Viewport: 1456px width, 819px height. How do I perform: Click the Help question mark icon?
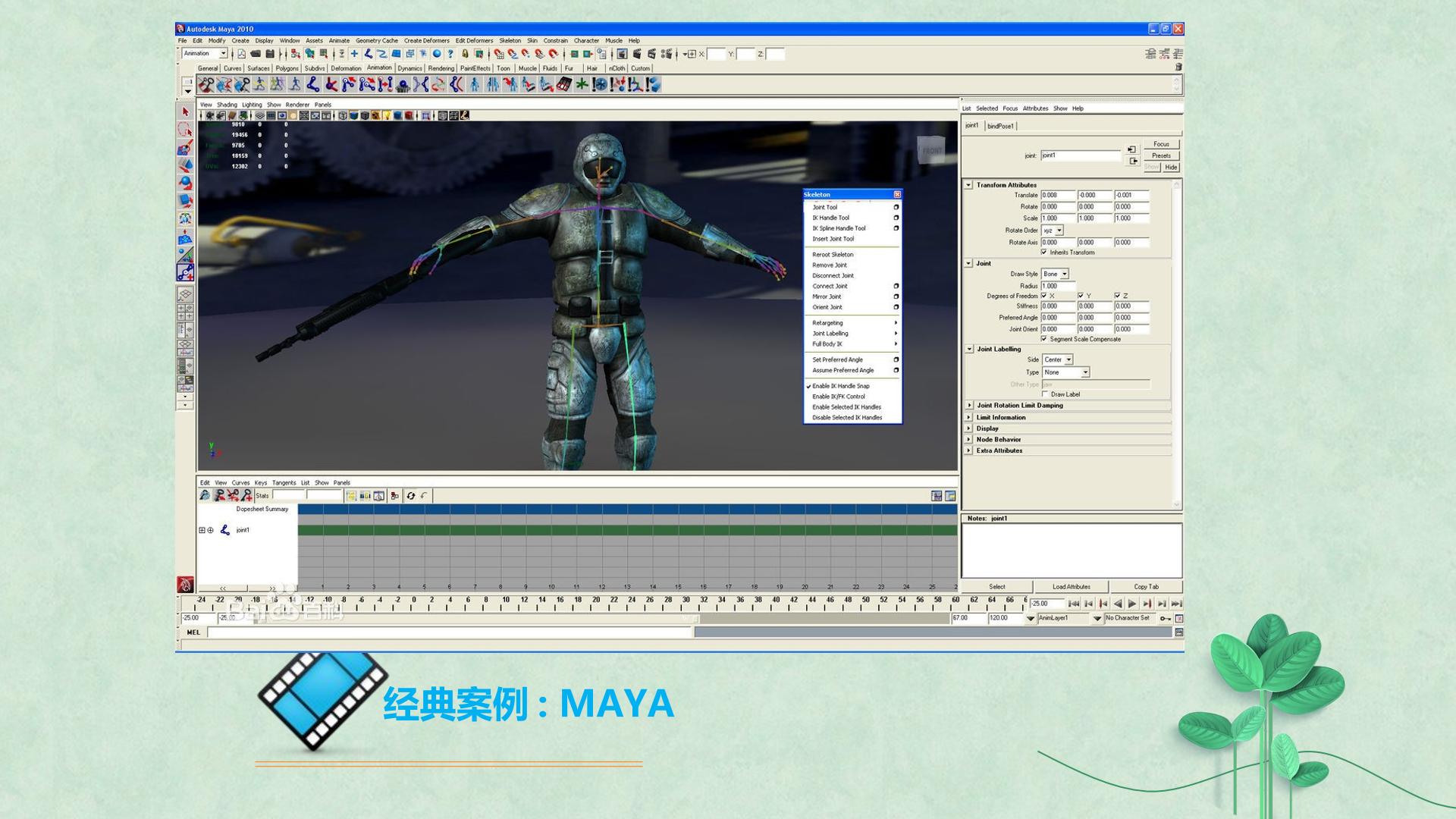(450, 54)
